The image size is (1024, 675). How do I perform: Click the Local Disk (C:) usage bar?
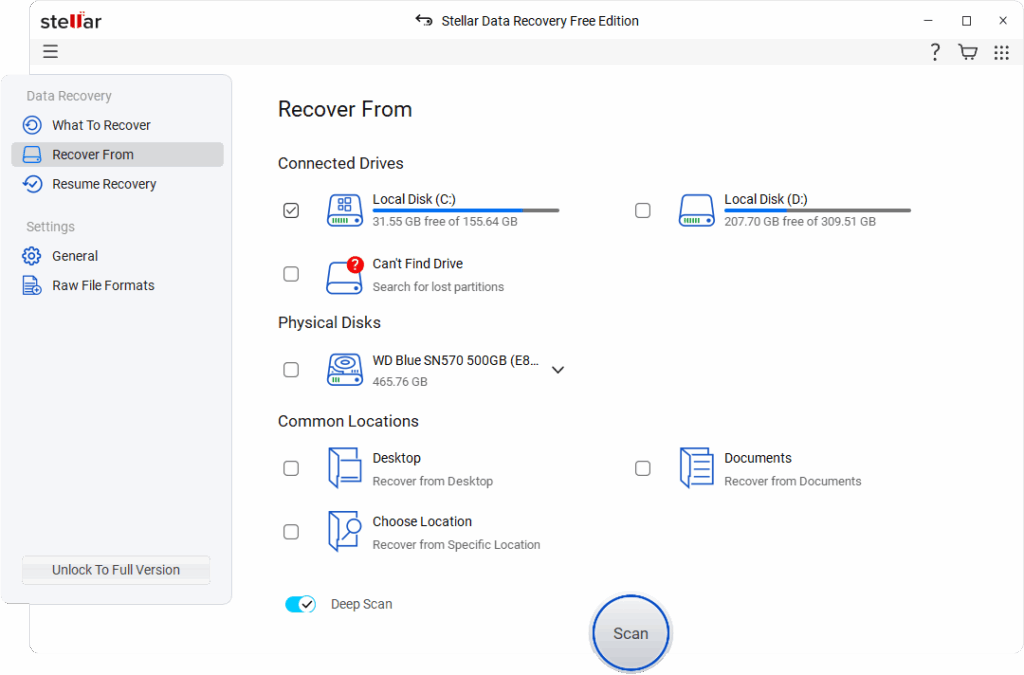pyautogui.click(x=466, y=210)
